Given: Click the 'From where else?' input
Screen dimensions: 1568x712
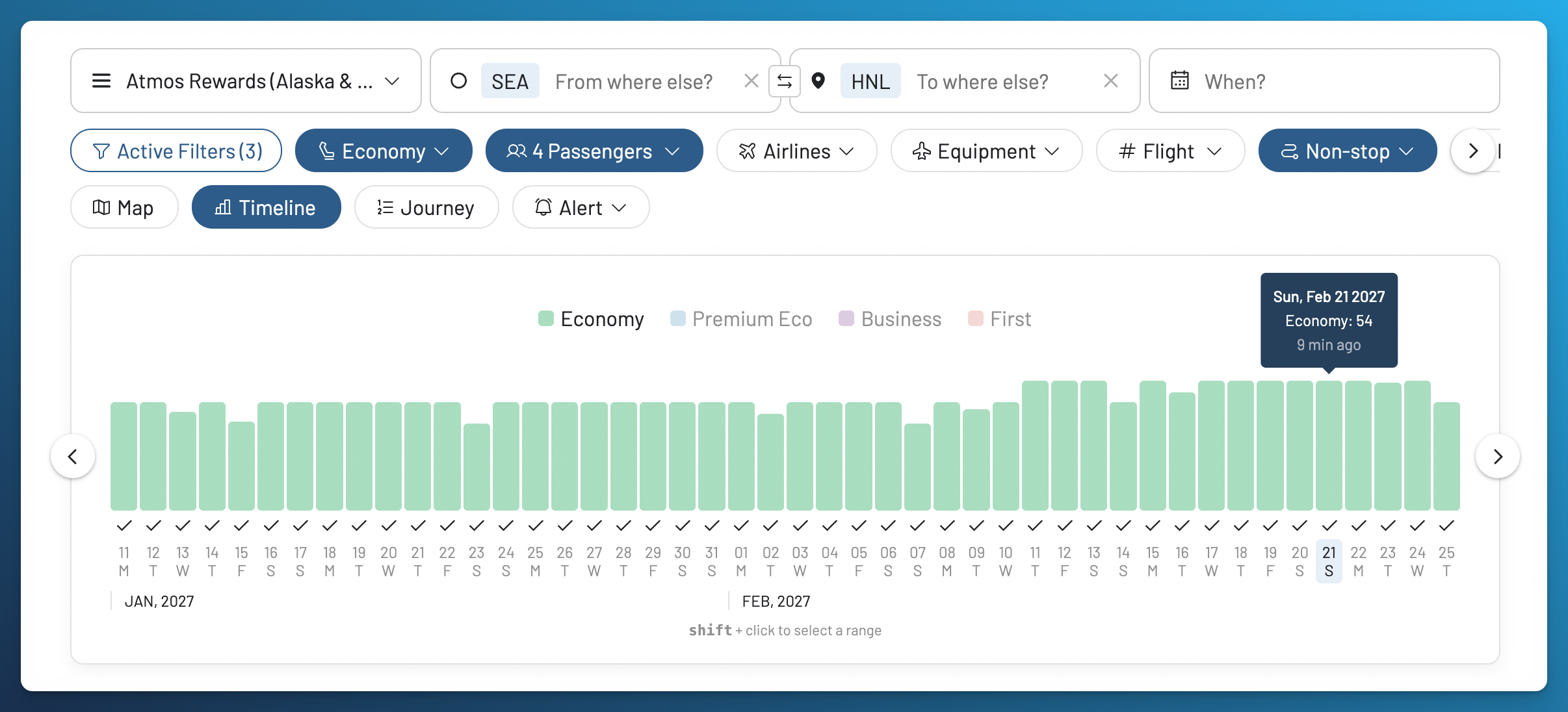Looking at the screenshot, I should coord(634,81).
